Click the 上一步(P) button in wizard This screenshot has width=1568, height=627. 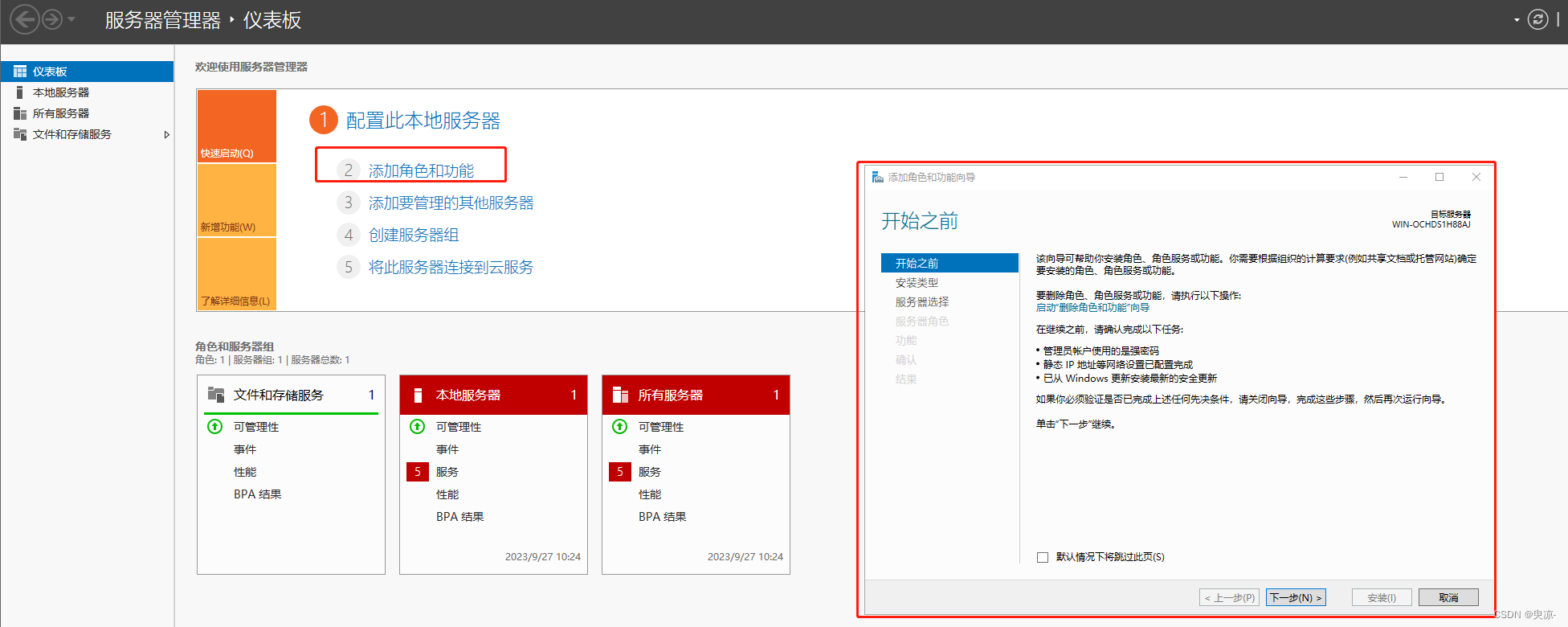tap(1230, 597)
